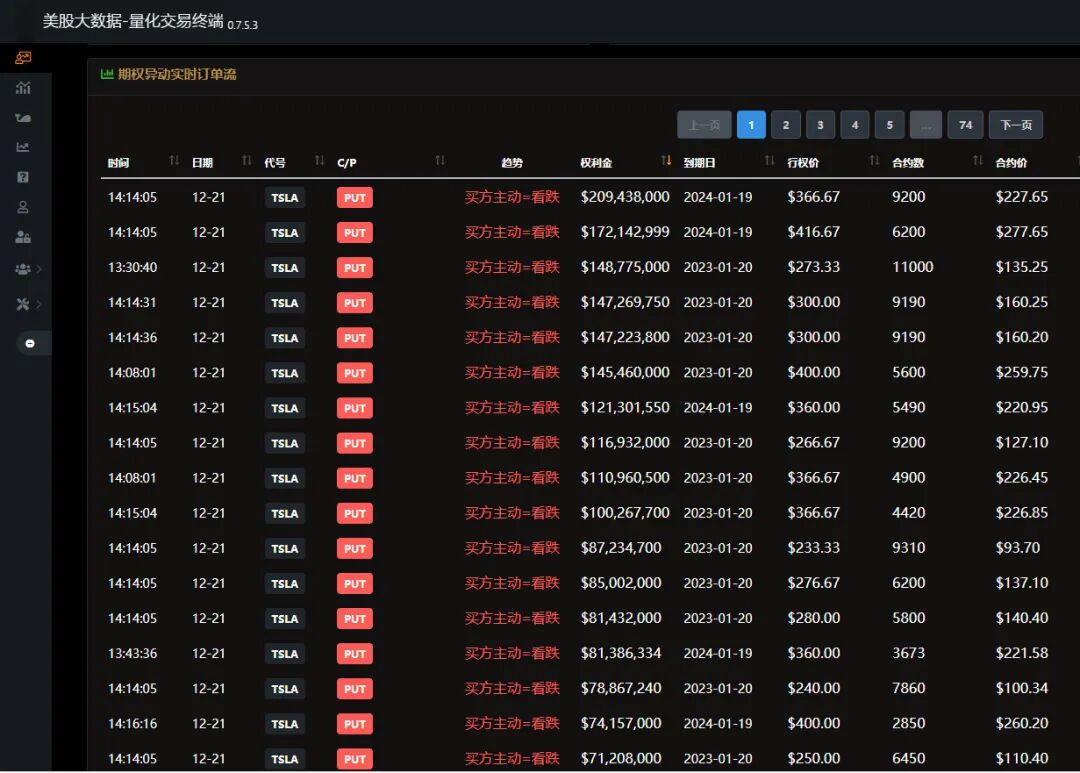Go to page 5 of pagination
1080x773 pixels.
(x=889, y=125)
